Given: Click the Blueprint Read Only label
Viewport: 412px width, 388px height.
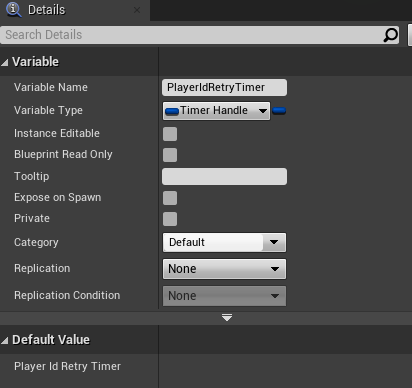Looking at the screenshot, I should [x=63, y=154].
